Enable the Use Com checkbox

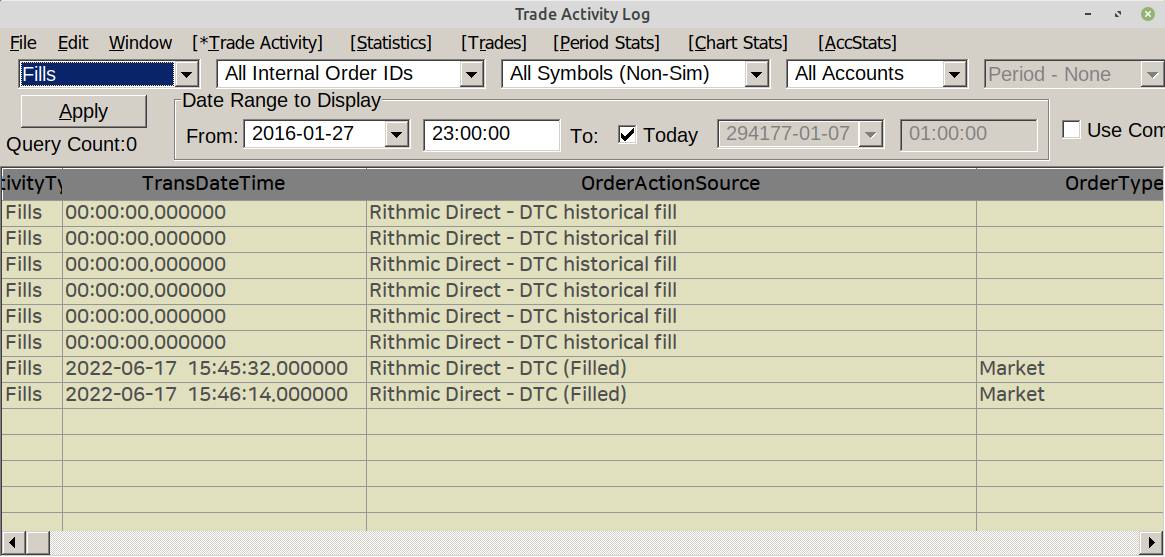tap(1072, 130)
